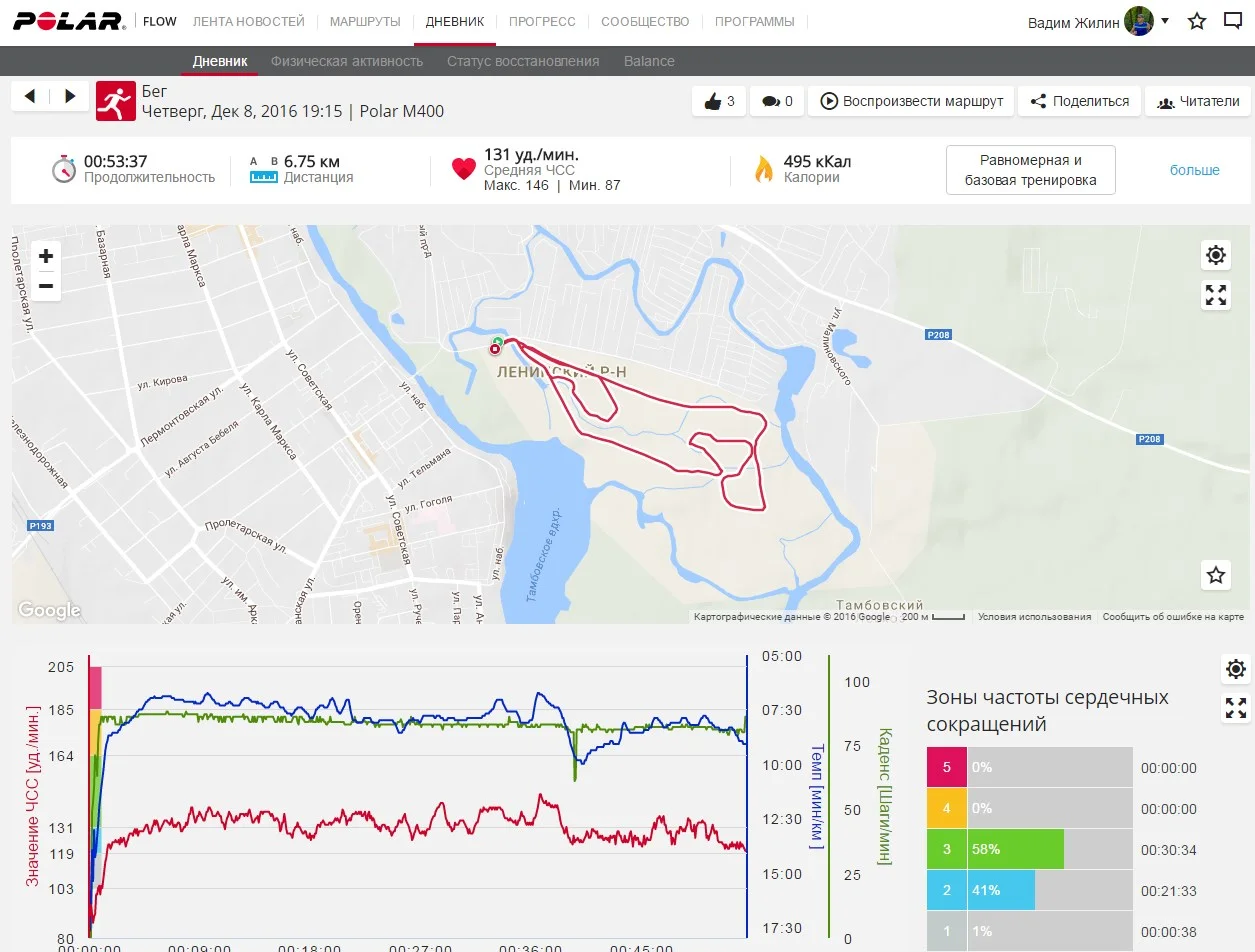The height and width of the screenshot is (952, 1255).
Task: Open МАРШРУТЫ menu
Action: point(365,21)
